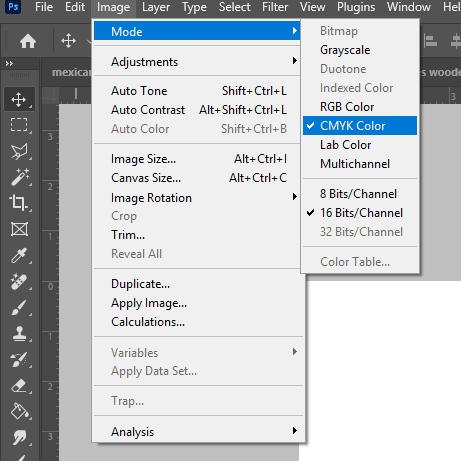Select the Eraser tool
The width and height of the screenshot is (461, 461).
(x=19, y=386)
